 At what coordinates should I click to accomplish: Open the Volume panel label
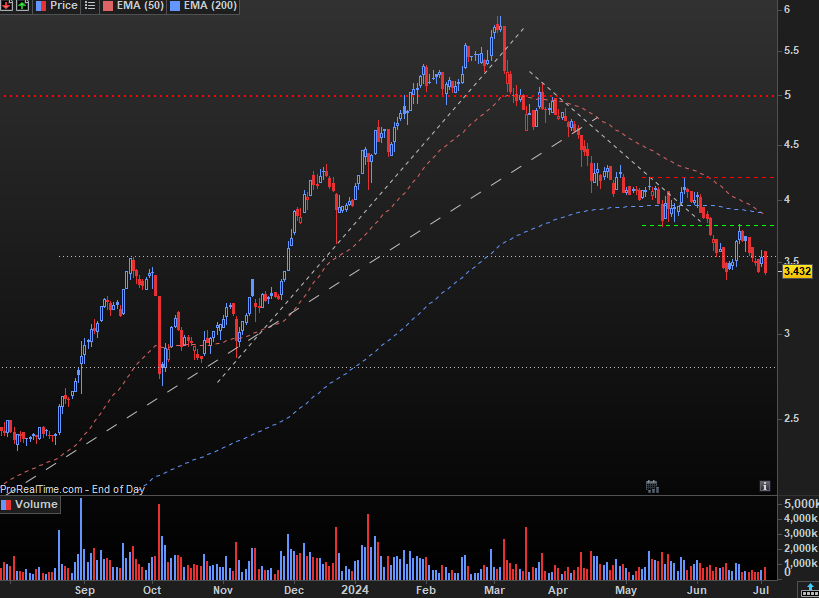36,504
